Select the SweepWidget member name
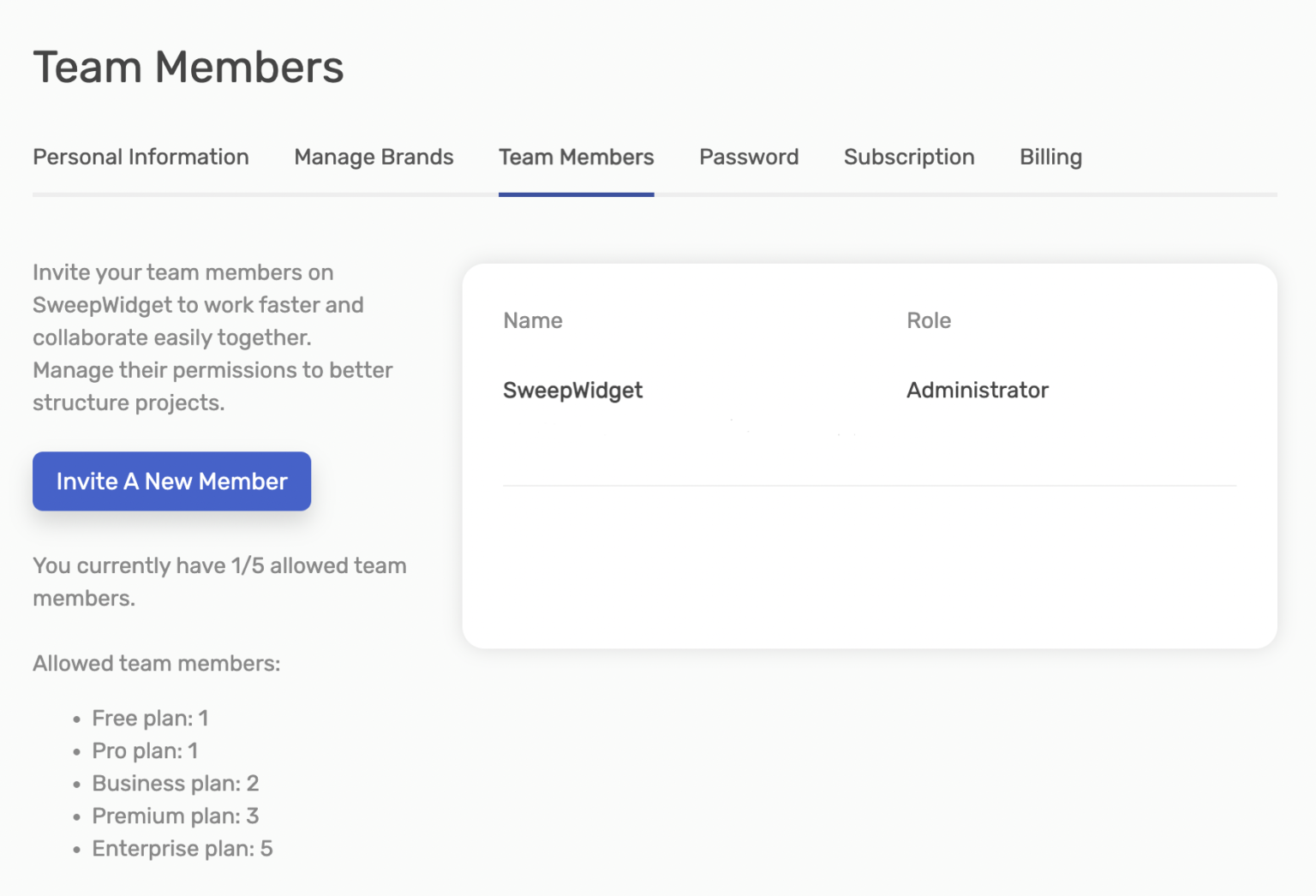 click(572, 390)
